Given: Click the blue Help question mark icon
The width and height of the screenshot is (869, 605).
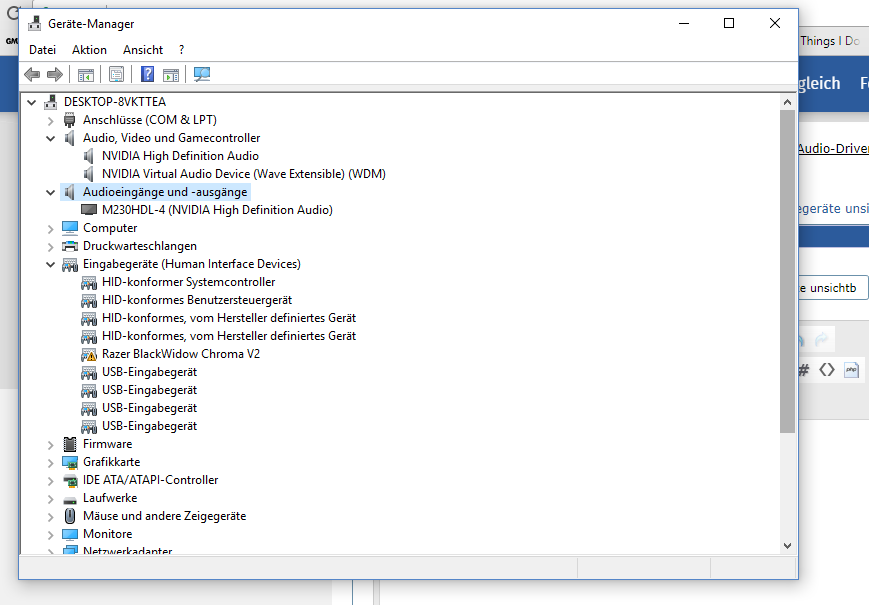Looking at the screenshot, I should pyautogui.click(x=147, y=74).
